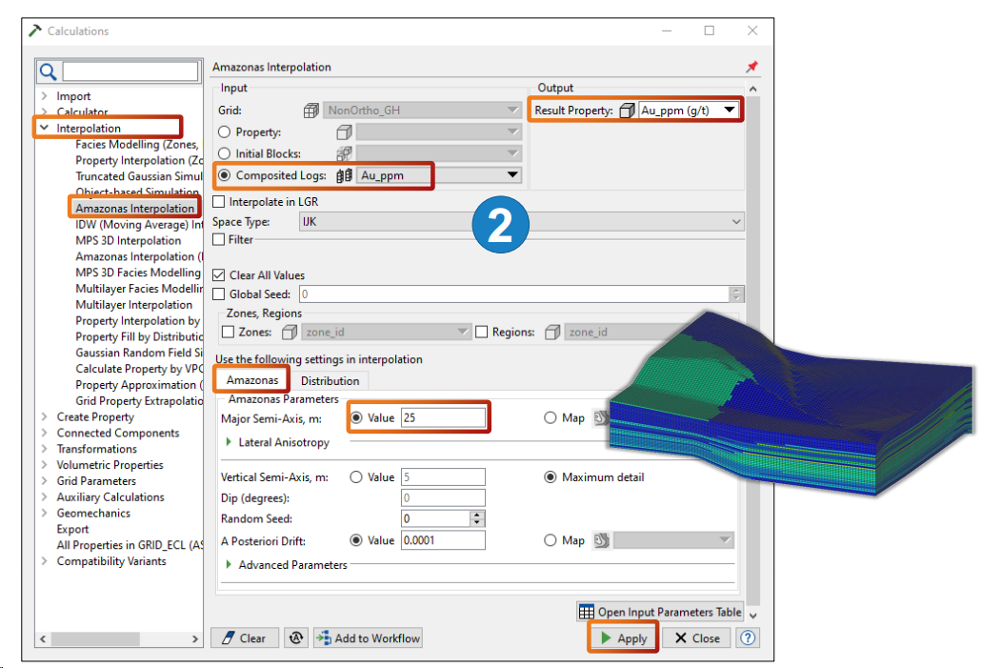Click the Apply button

pyautogui.click(x=623, y=638)
